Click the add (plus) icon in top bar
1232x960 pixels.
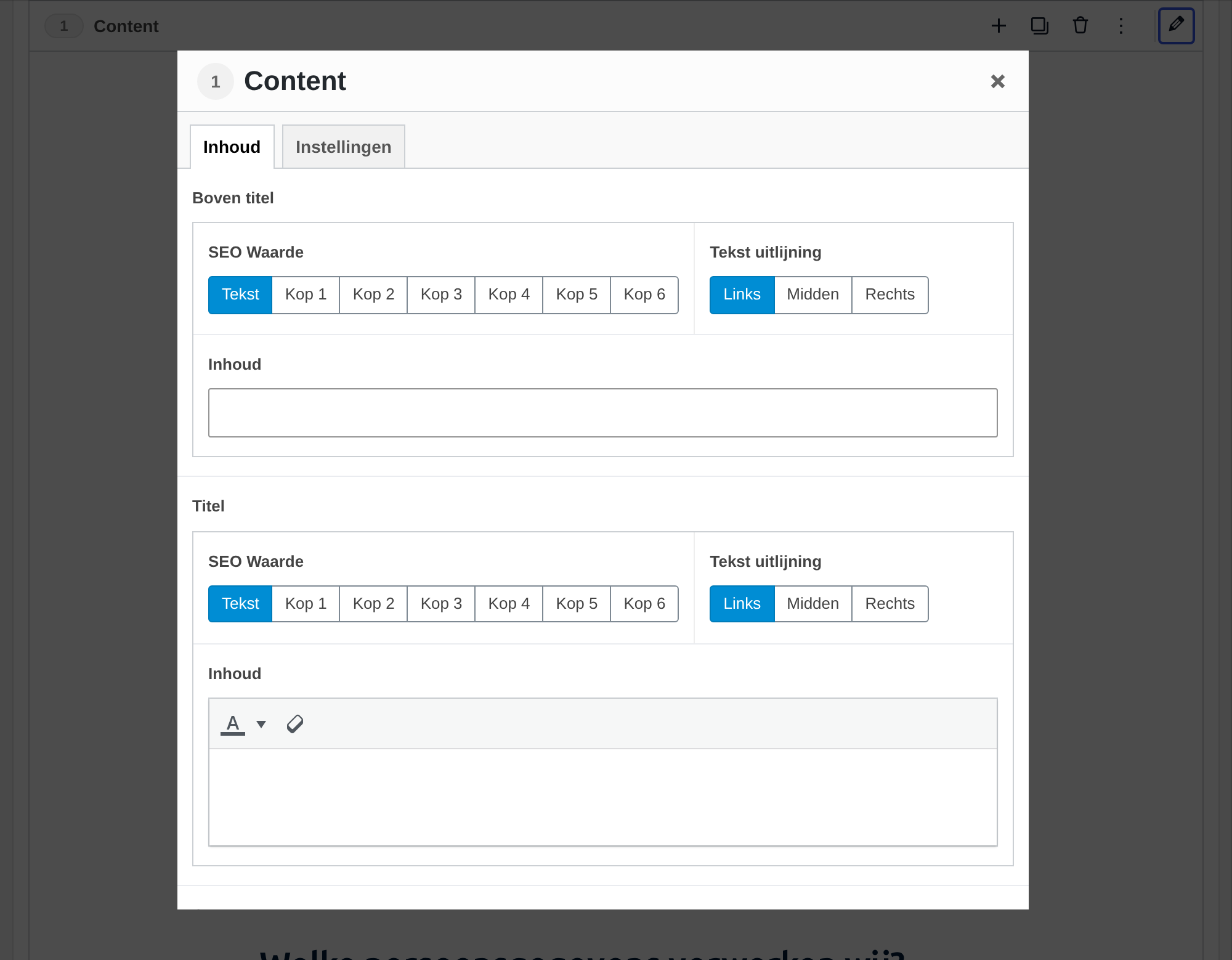(x=999, y=26)
